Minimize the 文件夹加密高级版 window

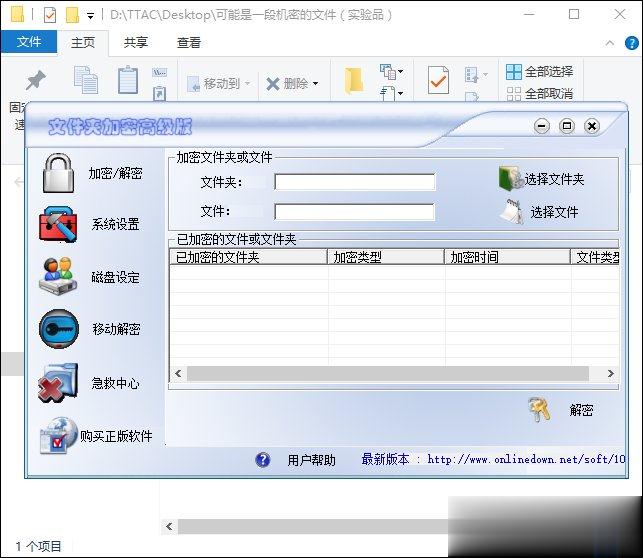[x=542, y=126]
